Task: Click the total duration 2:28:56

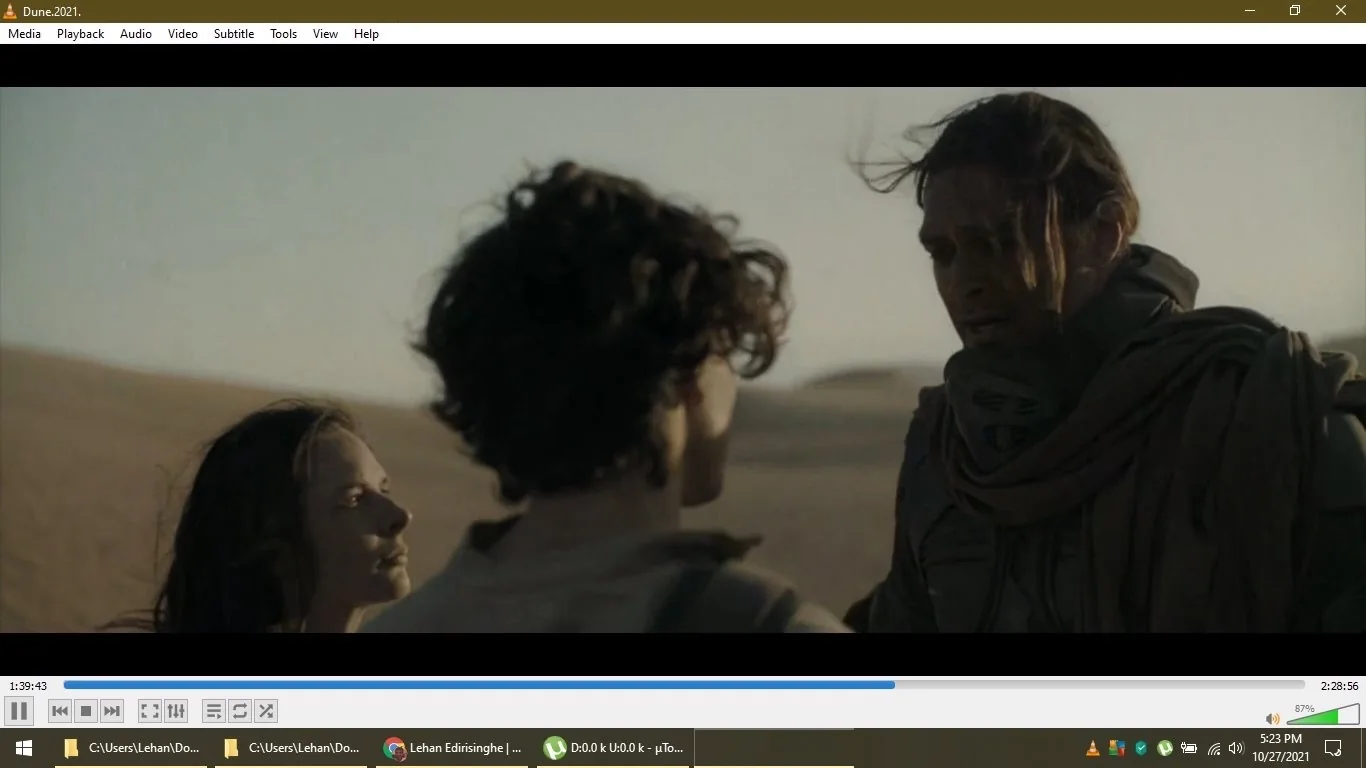Action: [1339, 686]
